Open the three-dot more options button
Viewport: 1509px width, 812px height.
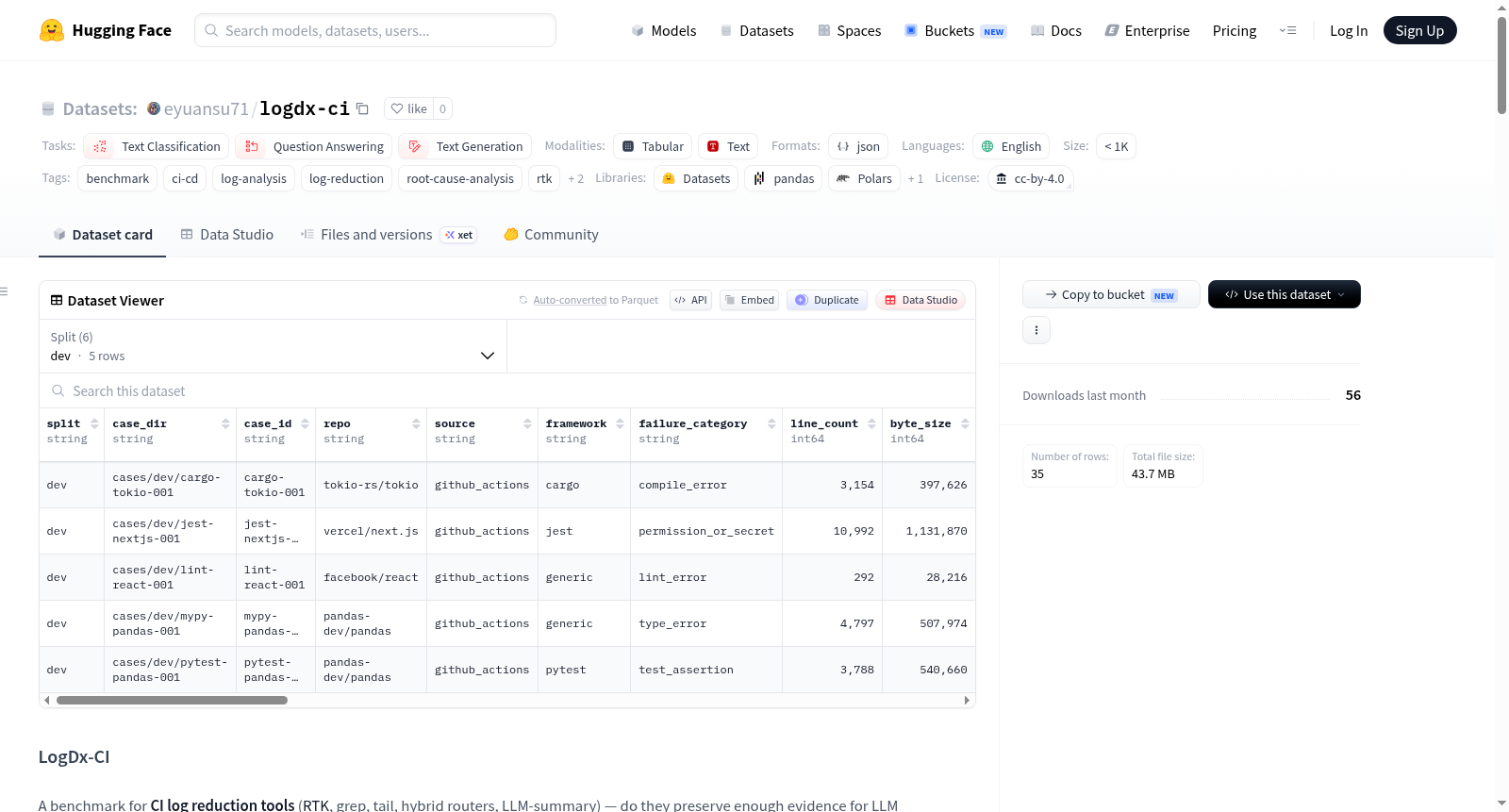click(1036, 330)
